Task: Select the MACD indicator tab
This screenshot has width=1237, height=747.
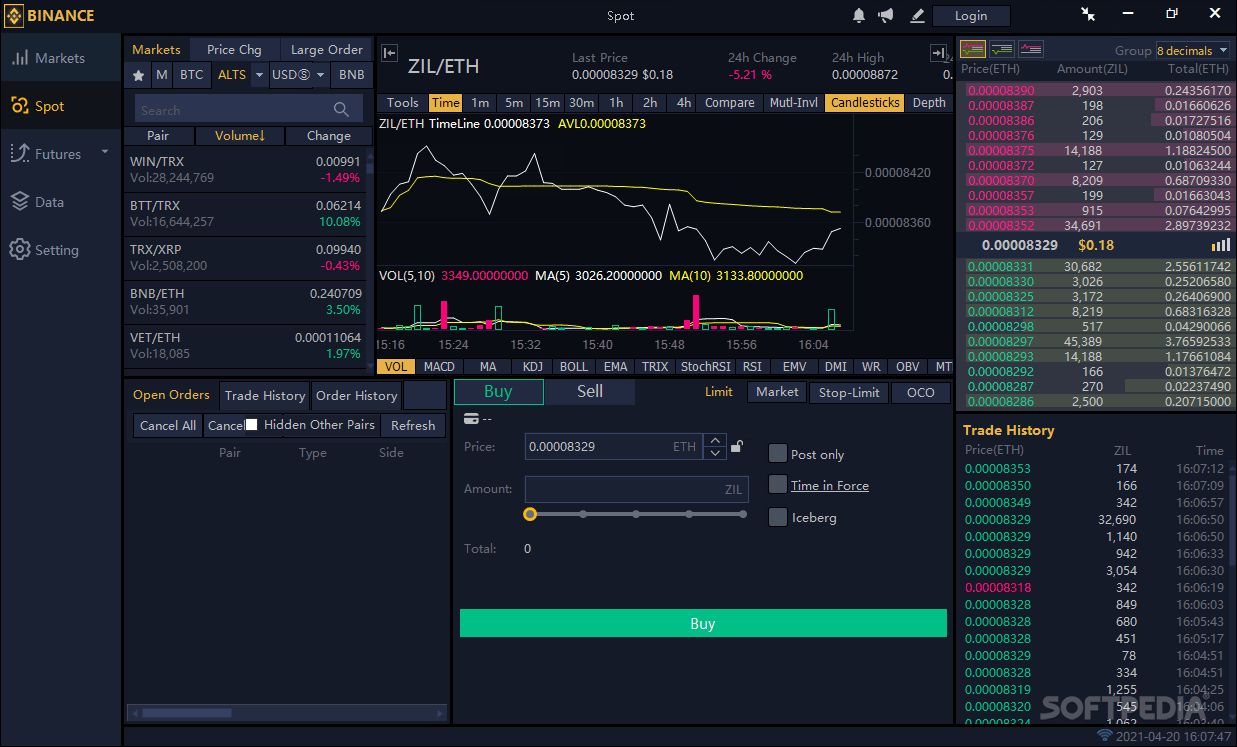Action: pos(439,367)
